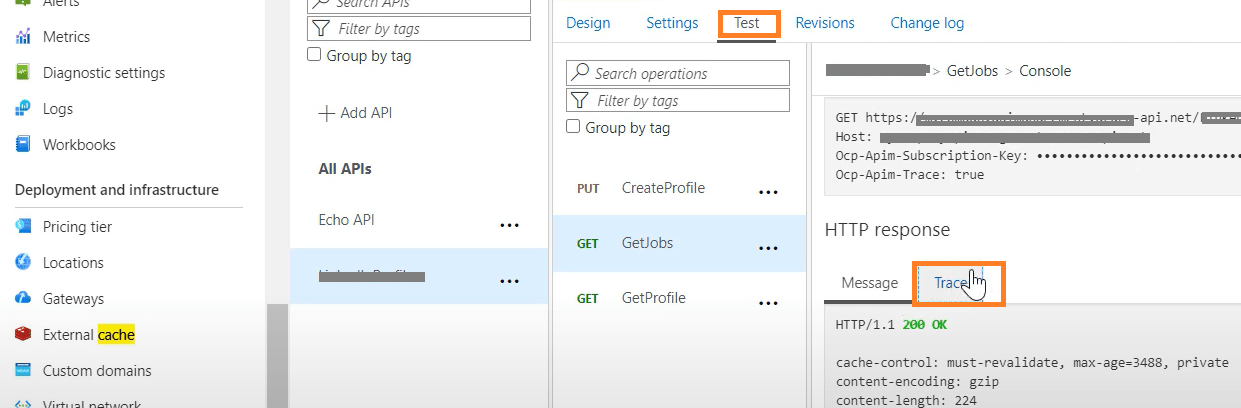Open Pricing tier menu entry
Screen dimensions: 1241x408
pyautogui.click(x=77, y=227)
